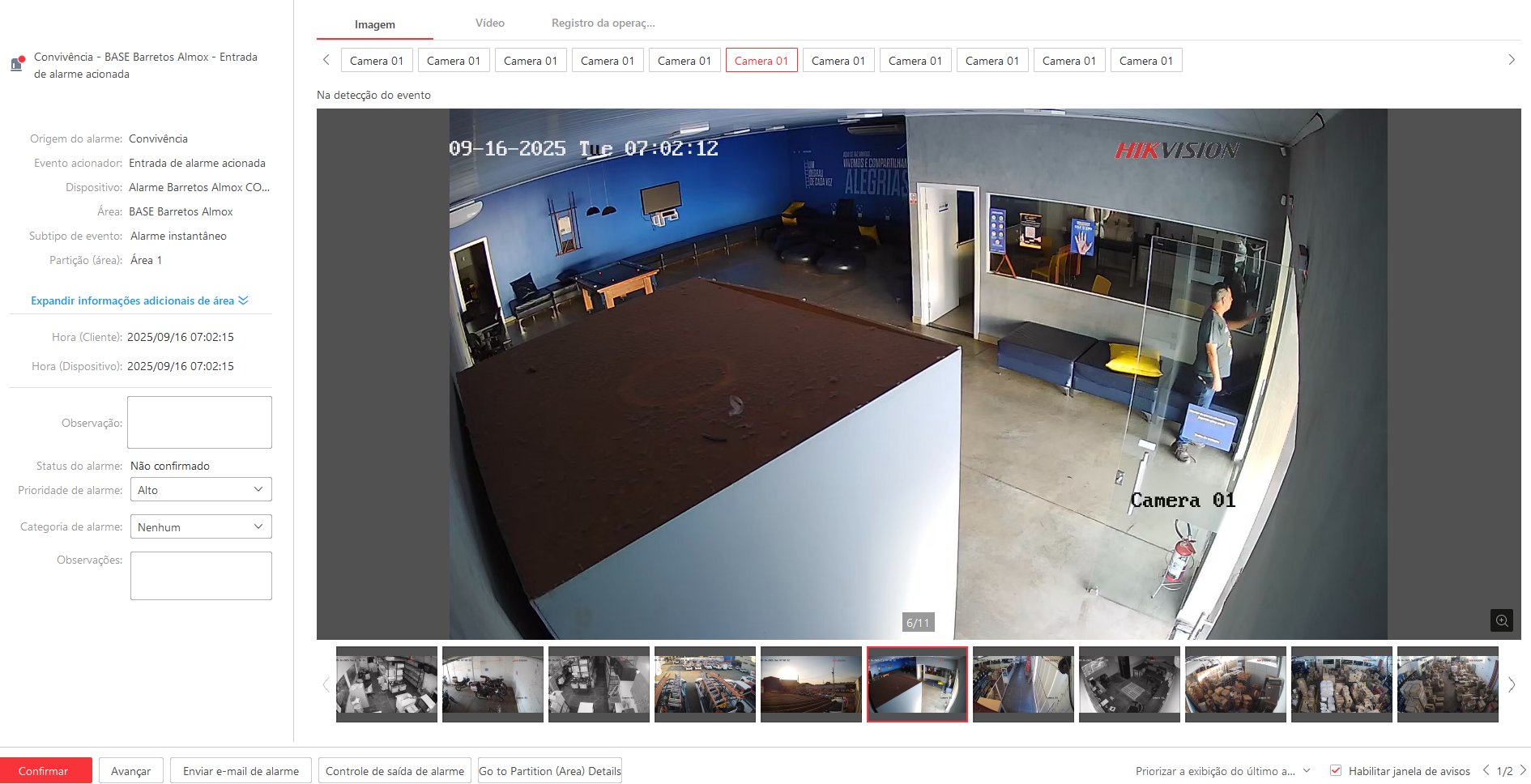1531x784 pixels.
Task: Open the Prioridade de alarme dropdown
Action: 201,490
